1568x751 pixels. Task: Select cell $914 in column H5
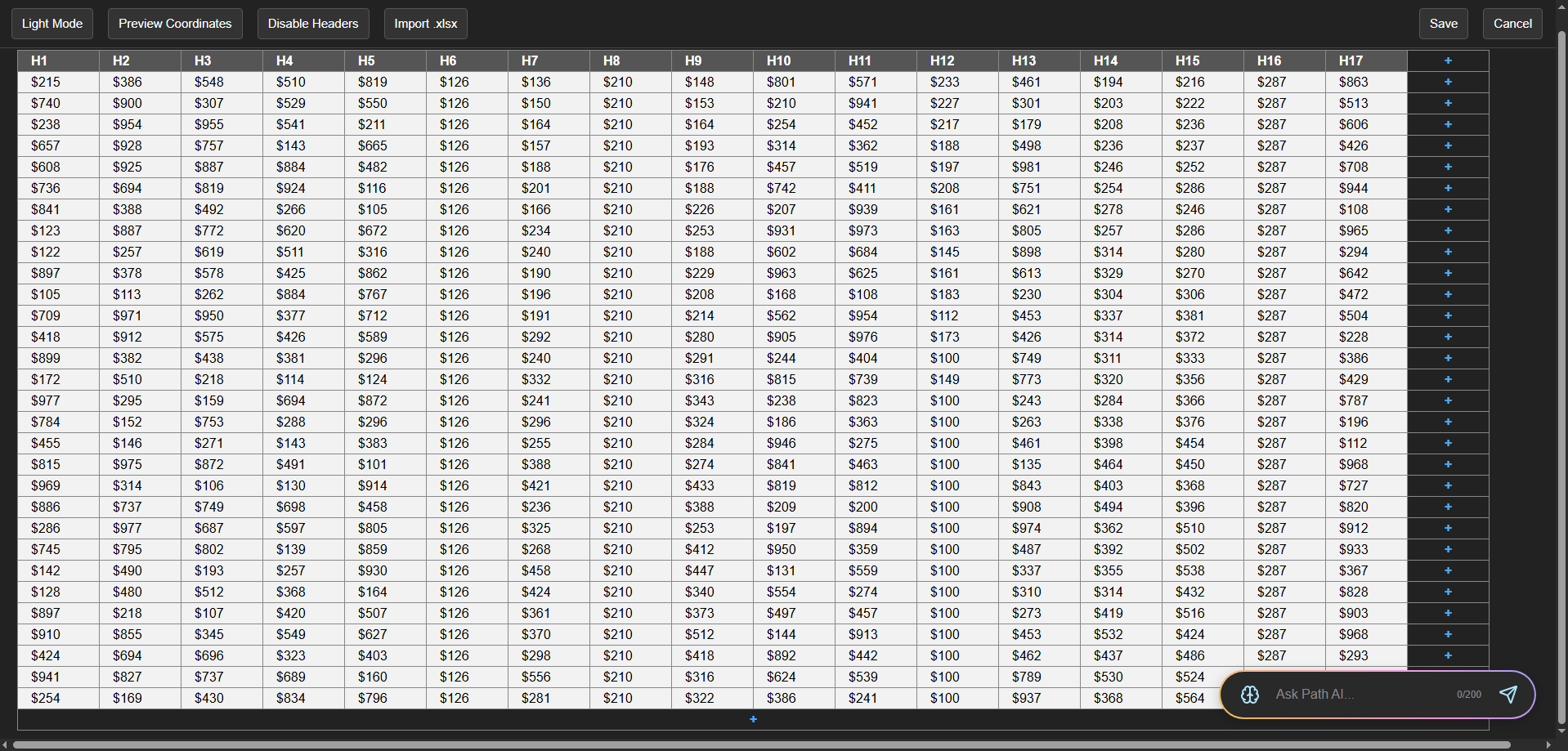click(x=386, y=485)
